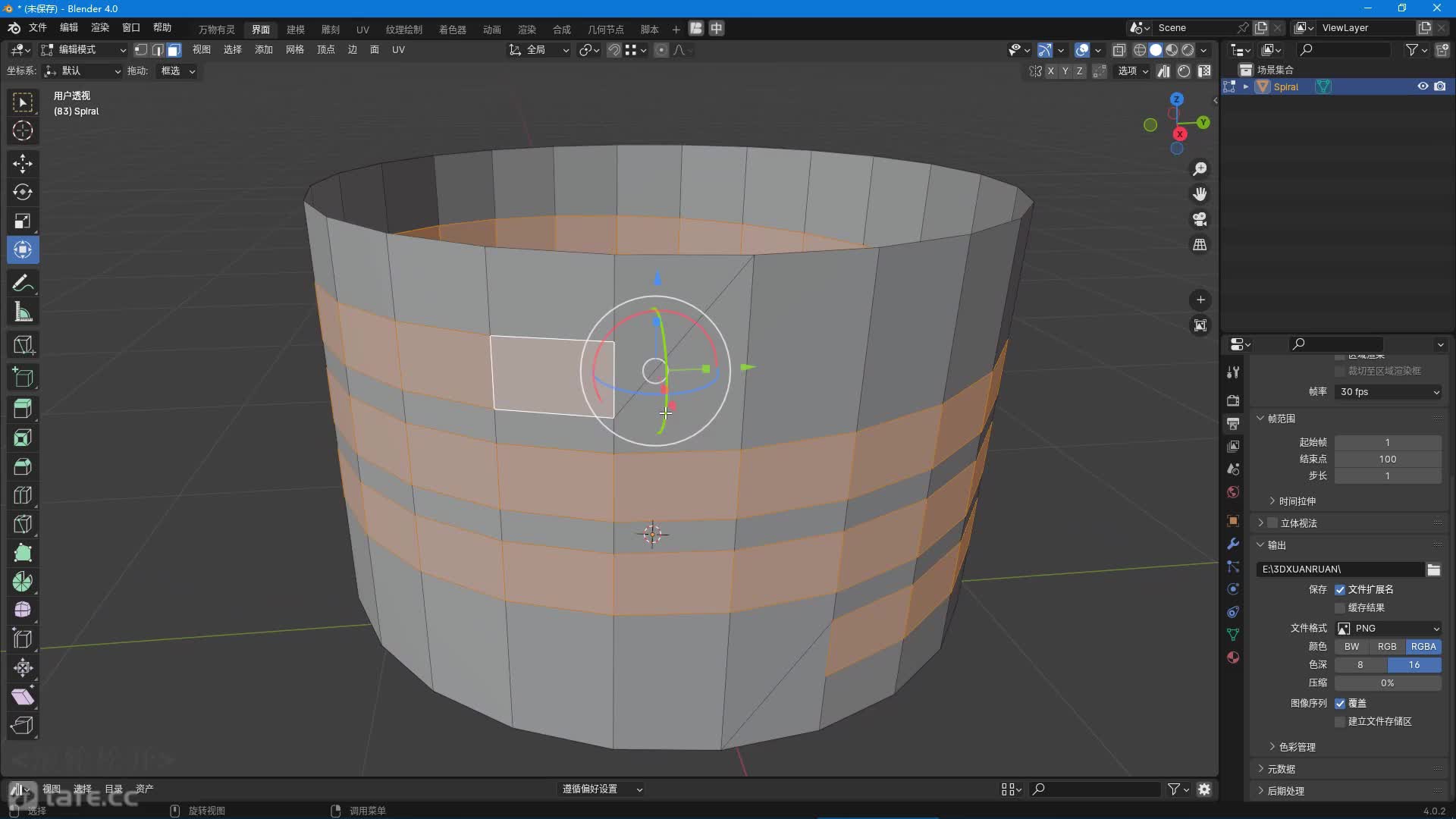Open the Edit Mode dropdown
This screenshot has width=1456, height=819.
(83, 50)
